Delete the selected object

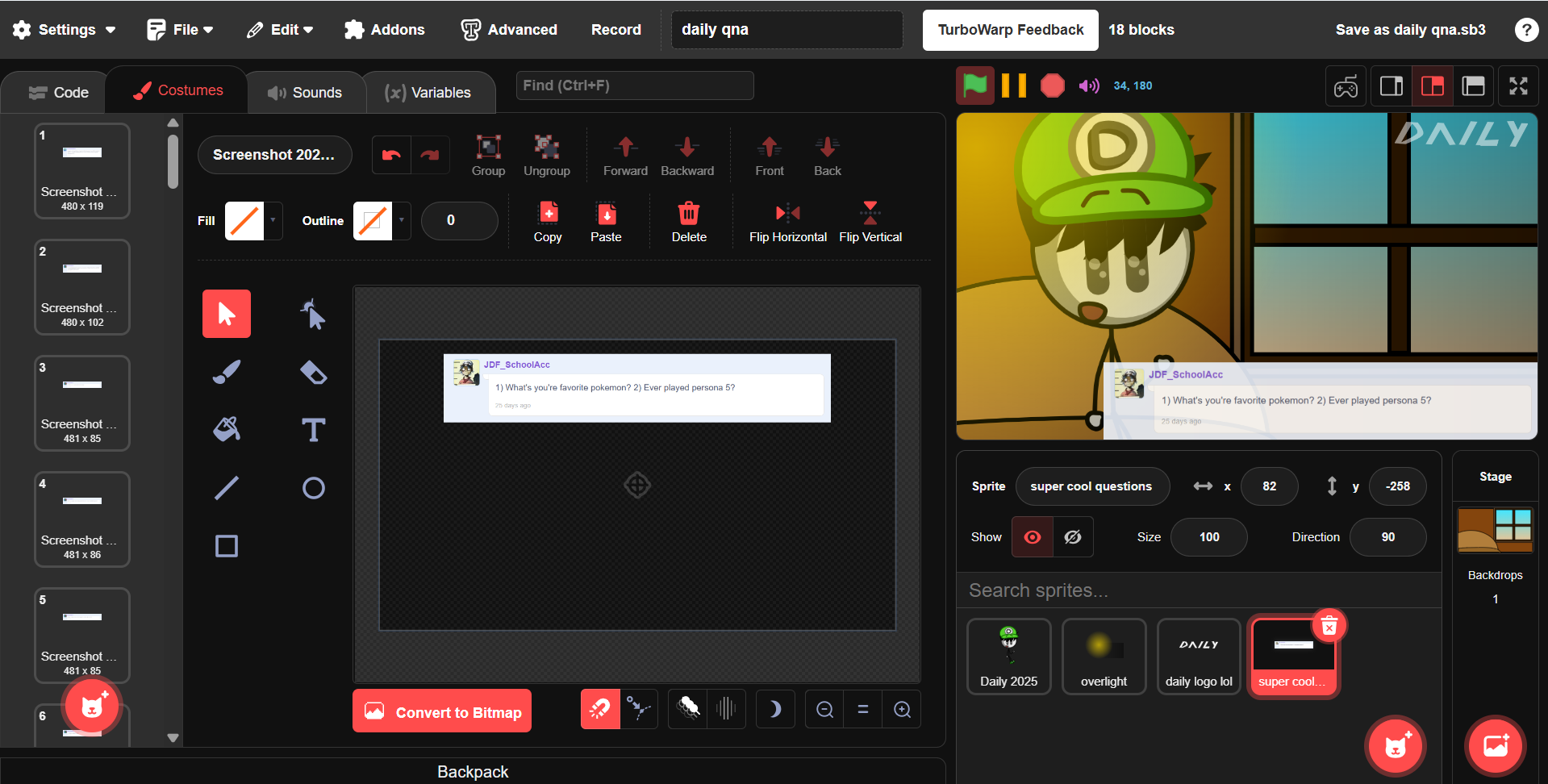tap(689, 222)
